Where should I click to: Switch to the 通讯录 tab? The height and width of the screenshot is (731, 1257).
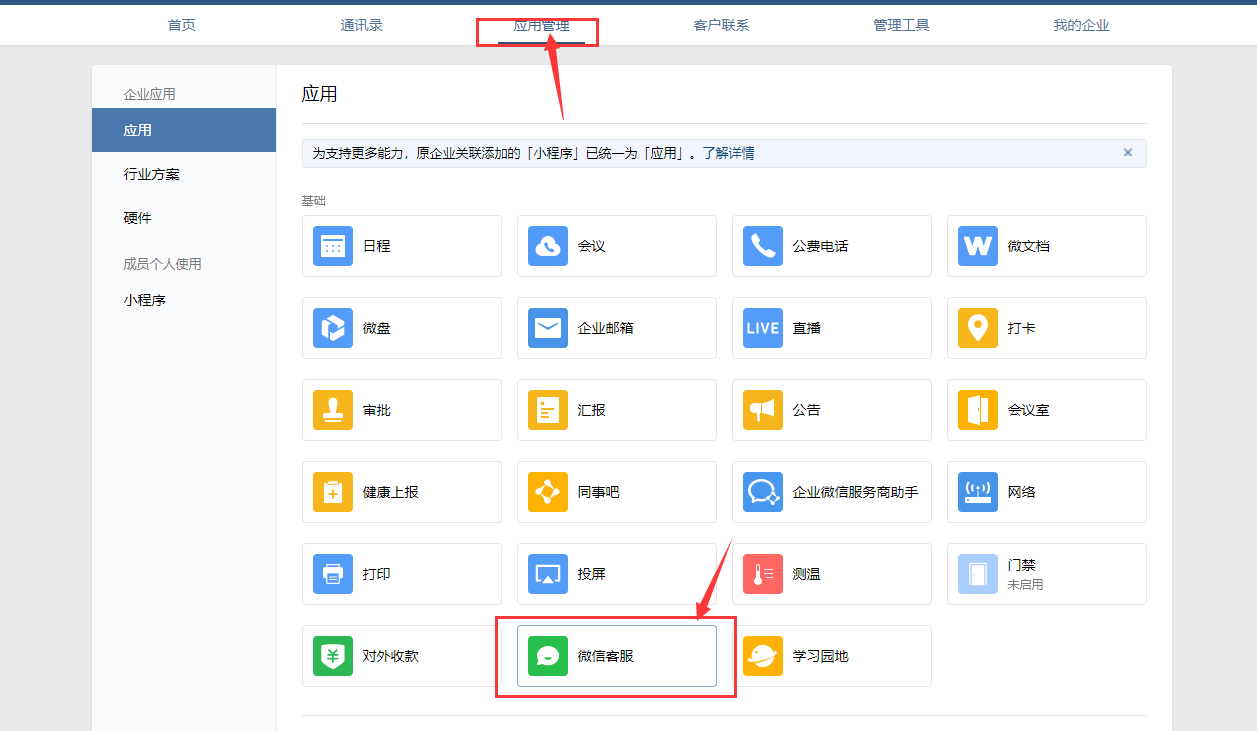tap(361, 25)
